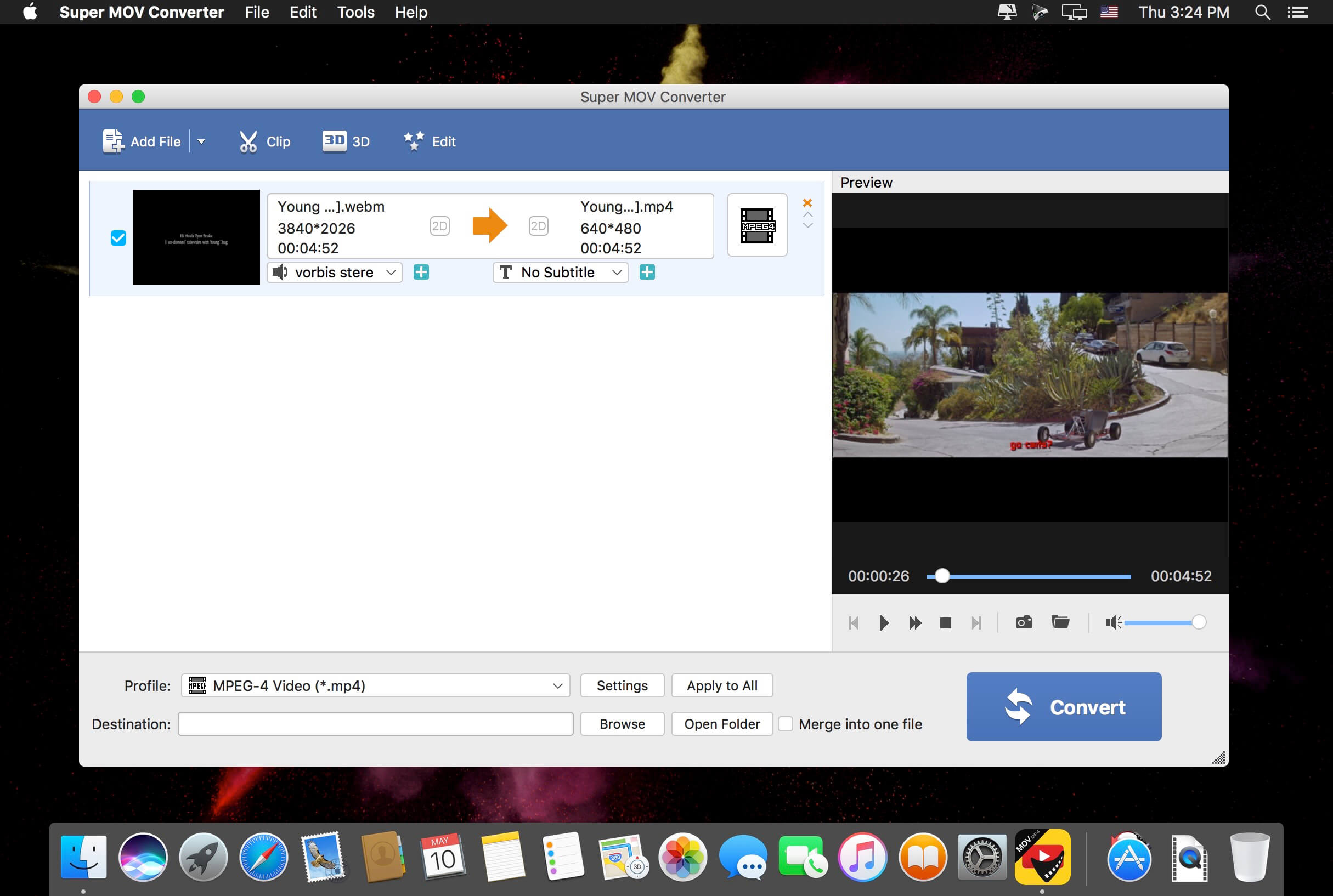Click the output 2D mode icon
This screenshot has width=1333, height=896.
(539, 226)
